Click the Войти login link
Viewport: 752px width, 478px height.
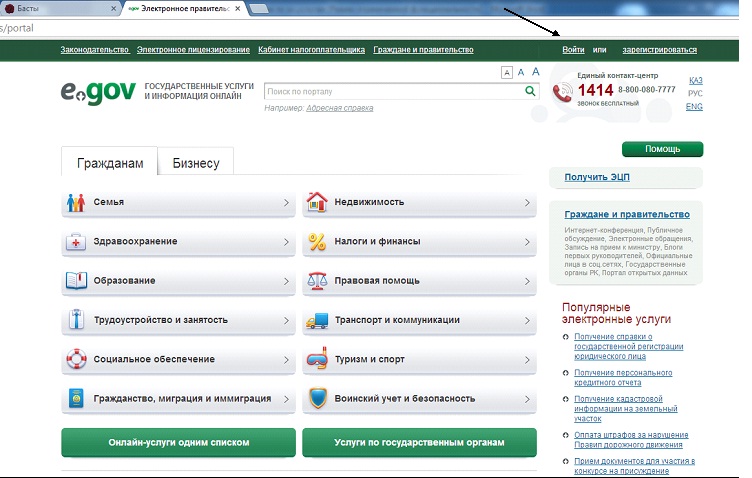[x=573, y=50]
